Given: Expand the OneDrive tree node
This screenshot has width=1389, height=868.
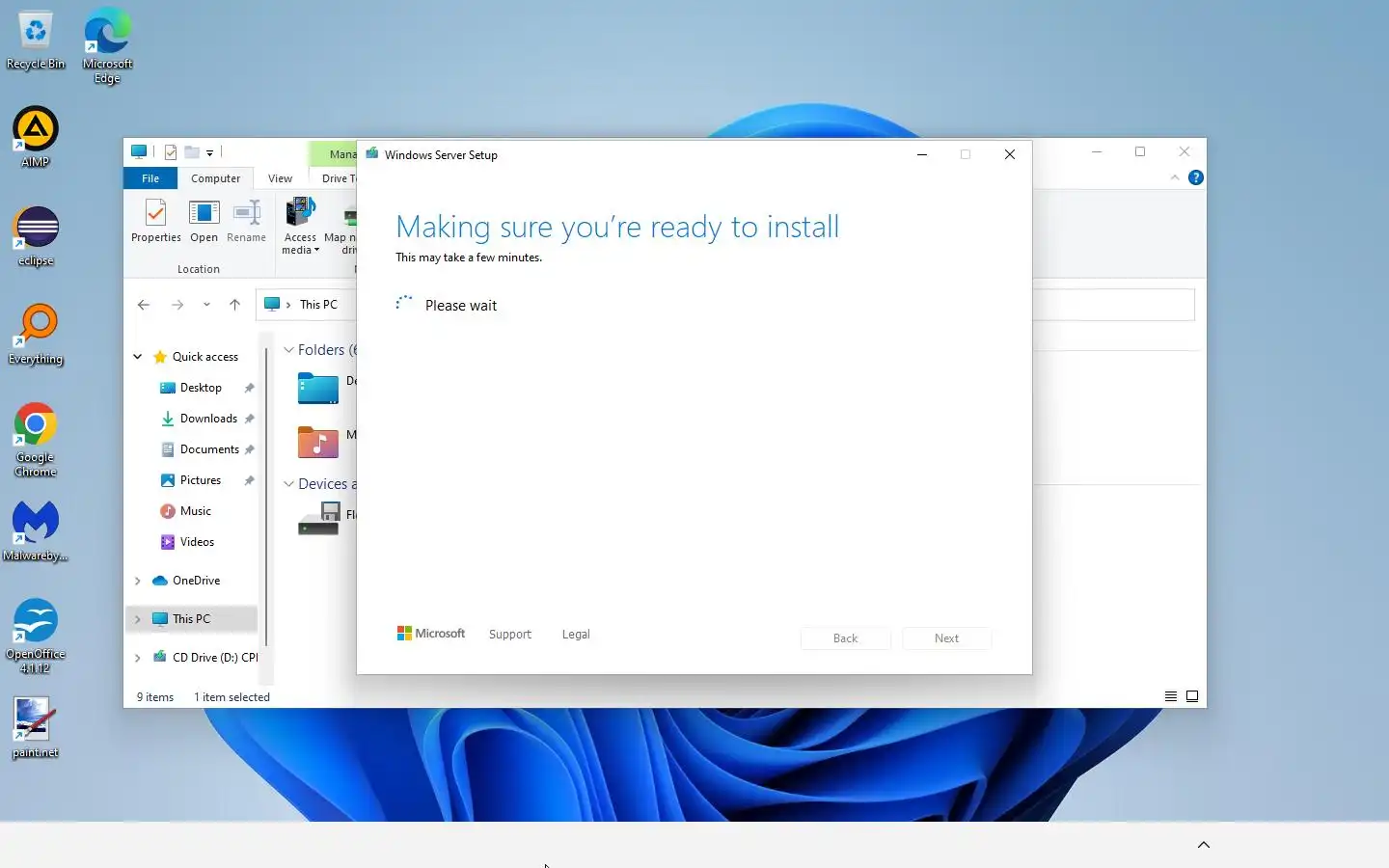Looking at the screenshot, I should click(x=137, y=581).
